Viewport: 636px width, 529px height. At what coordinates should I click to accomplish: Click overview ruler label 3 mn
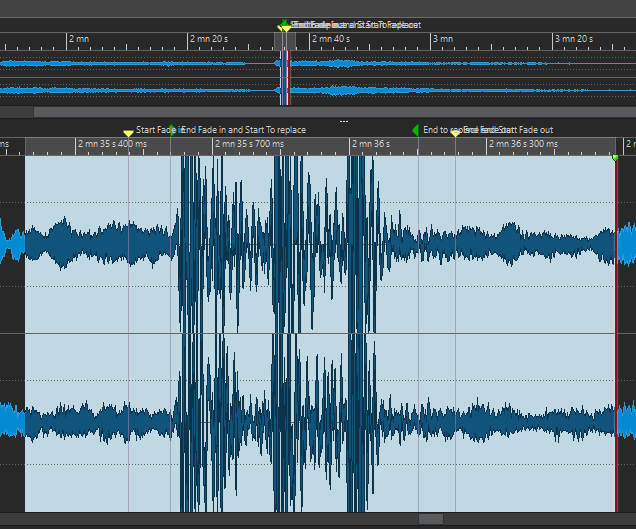click(x=443, y=39)
